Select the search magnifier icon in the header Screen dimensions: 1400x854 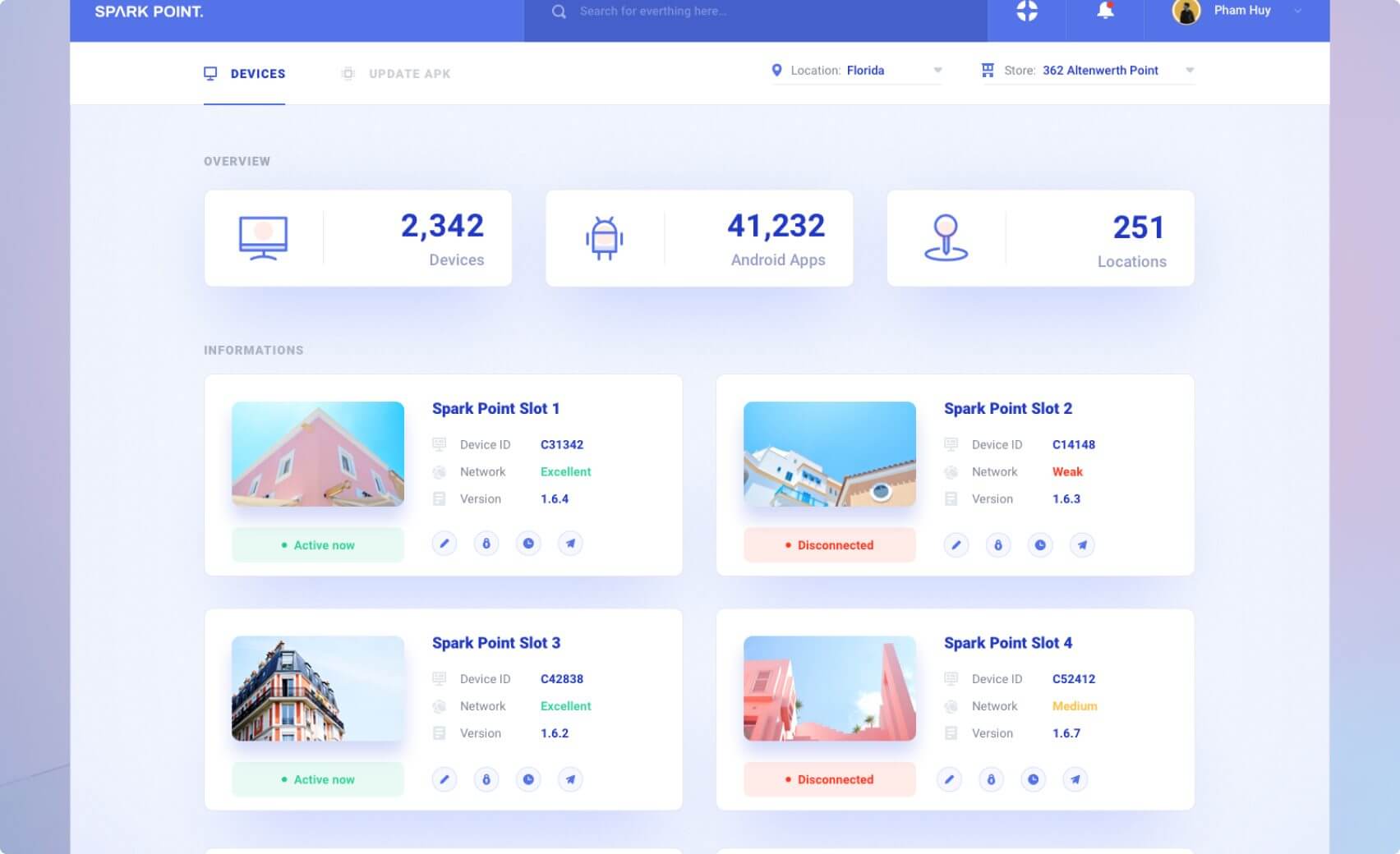[558, 11]
